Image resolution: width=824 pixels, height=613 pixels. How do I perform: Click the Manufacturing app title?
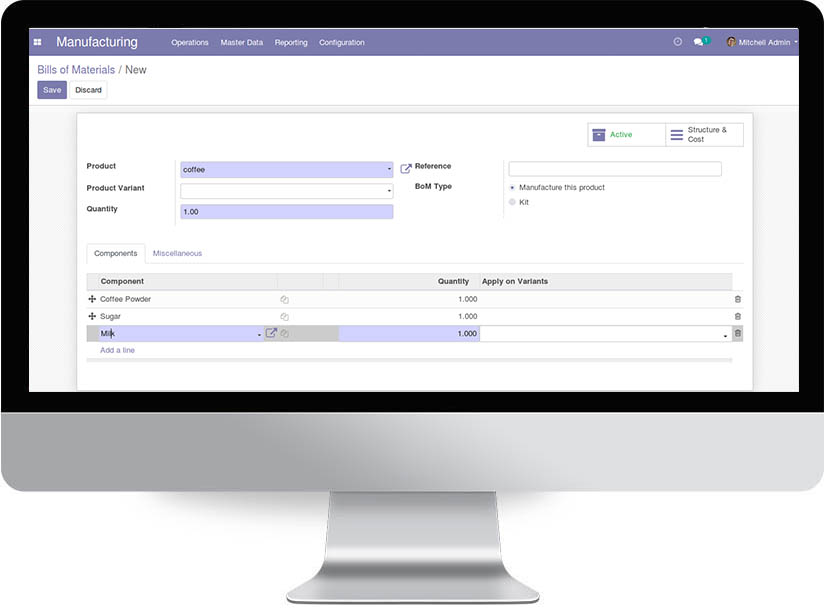coord(97,42)
